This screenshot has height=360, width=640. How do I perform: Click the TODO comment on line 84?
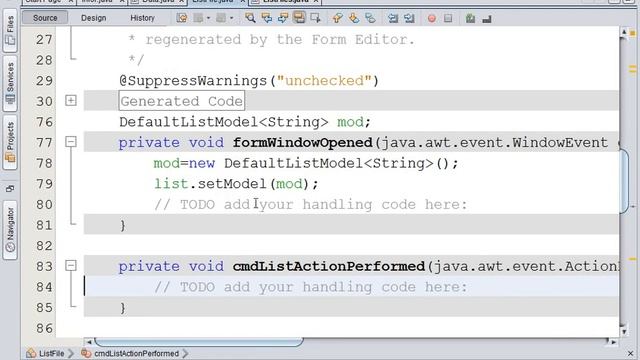tap(310, 287)
